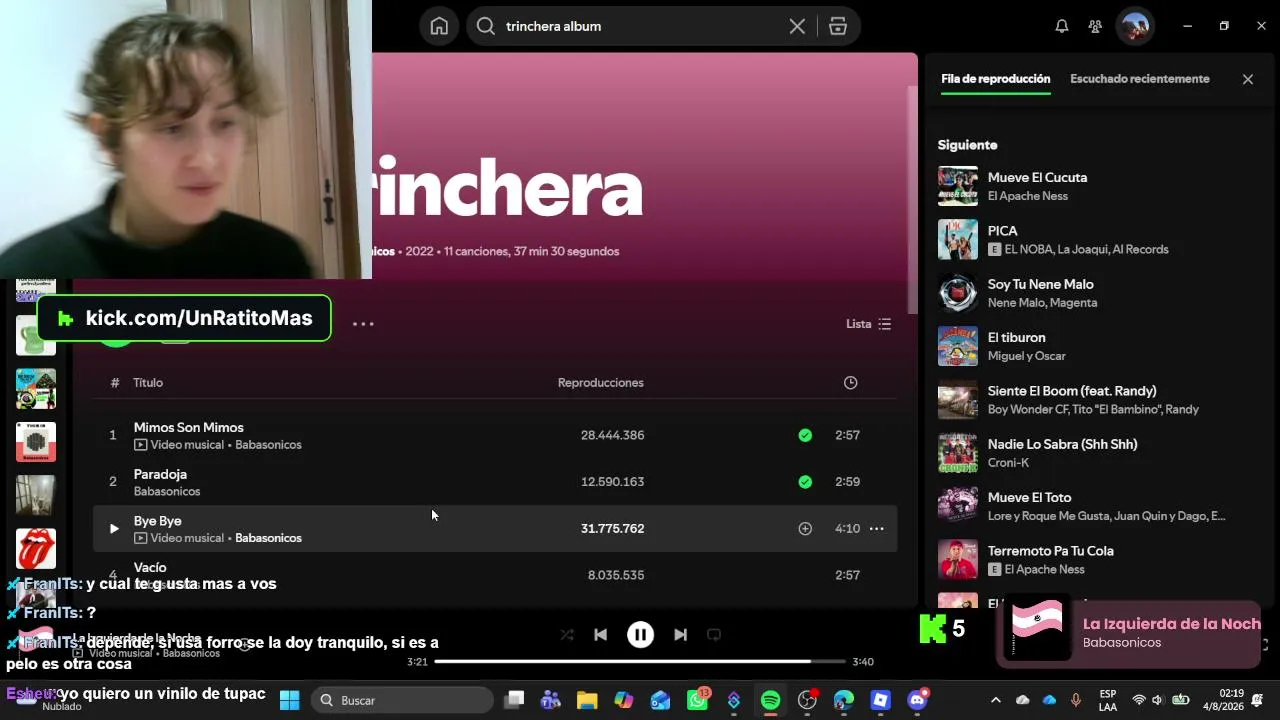This screenshot has height=720, width=1280.
Task: Seek within the song progress bar
Action: pos(641,661)
